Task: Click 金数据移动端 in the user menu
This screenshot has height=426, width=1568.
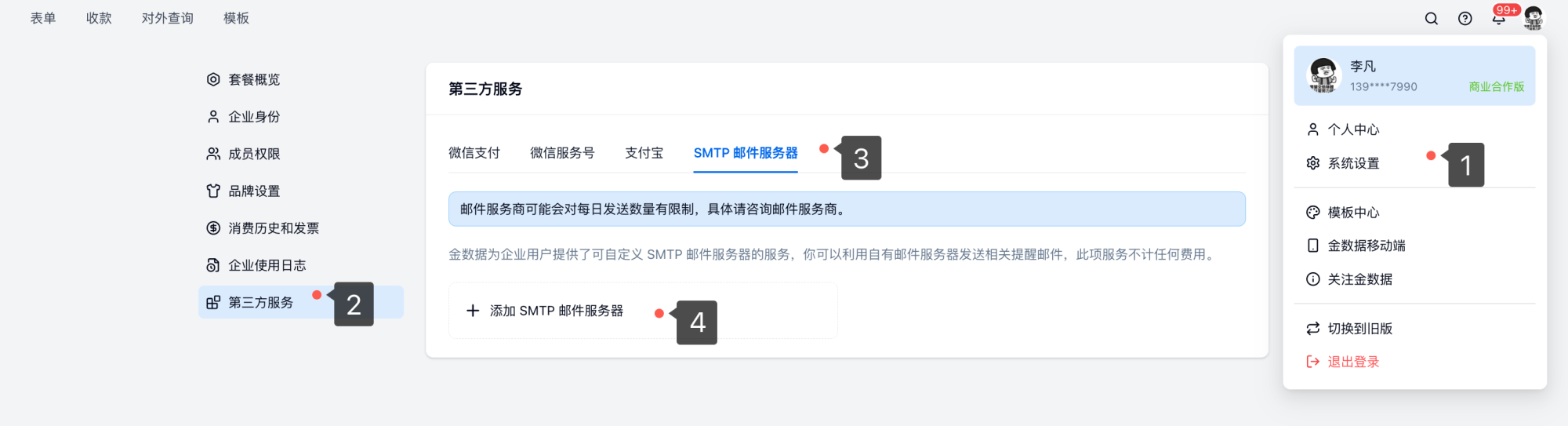Action: tap(1366, 246)
